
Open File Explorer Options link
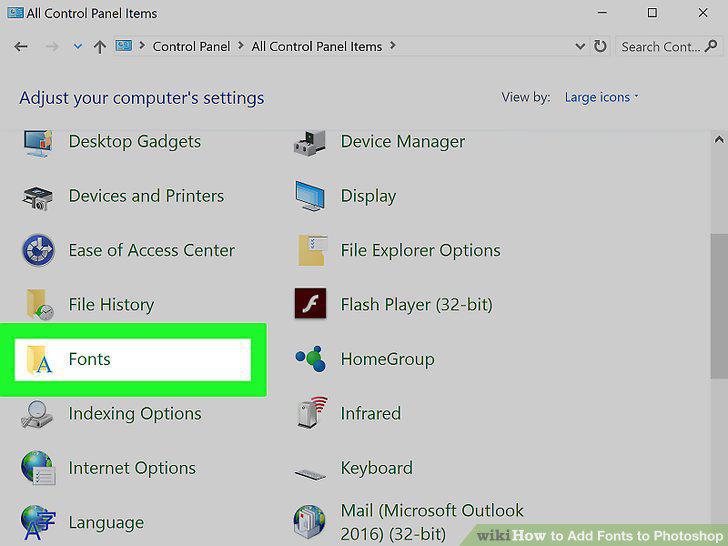(420, 250)
